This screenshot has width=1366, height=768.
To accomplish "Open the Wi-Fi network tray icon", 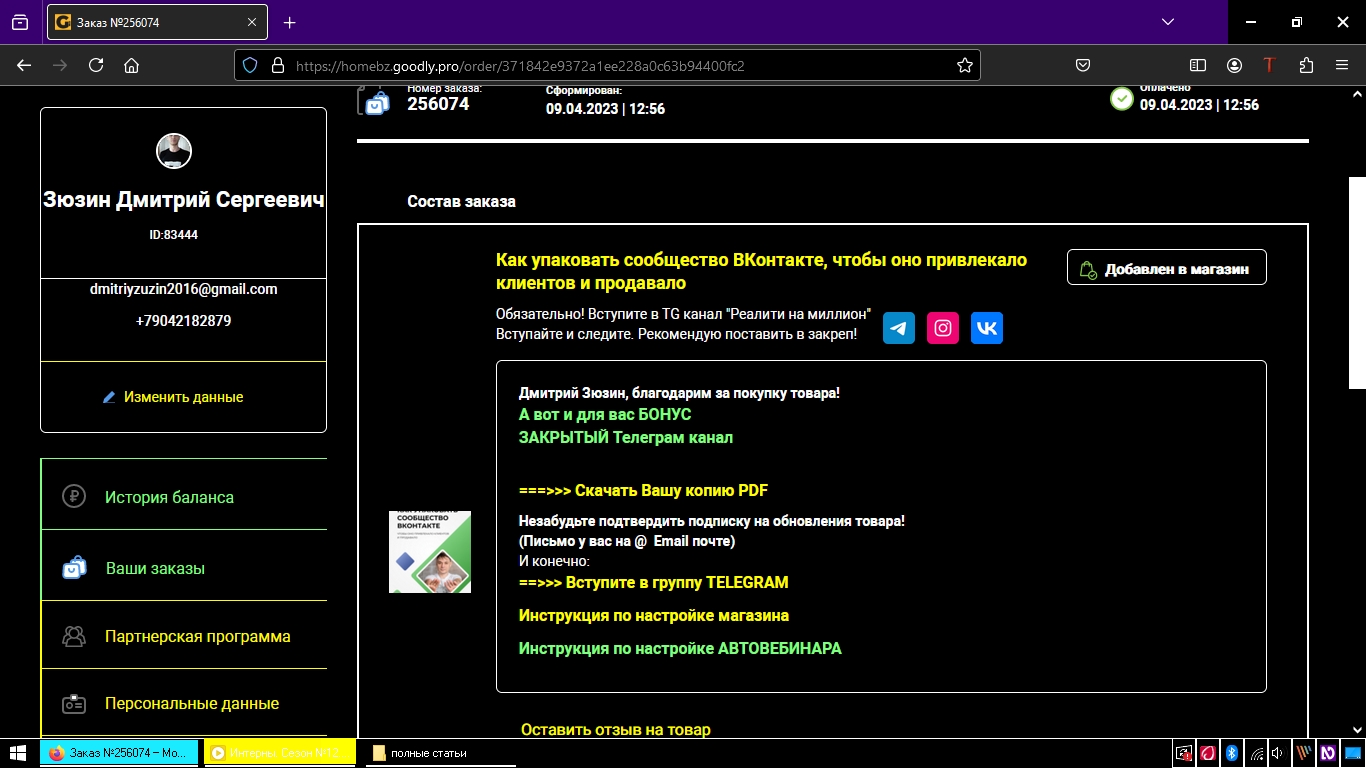I will pos(1256,753).
